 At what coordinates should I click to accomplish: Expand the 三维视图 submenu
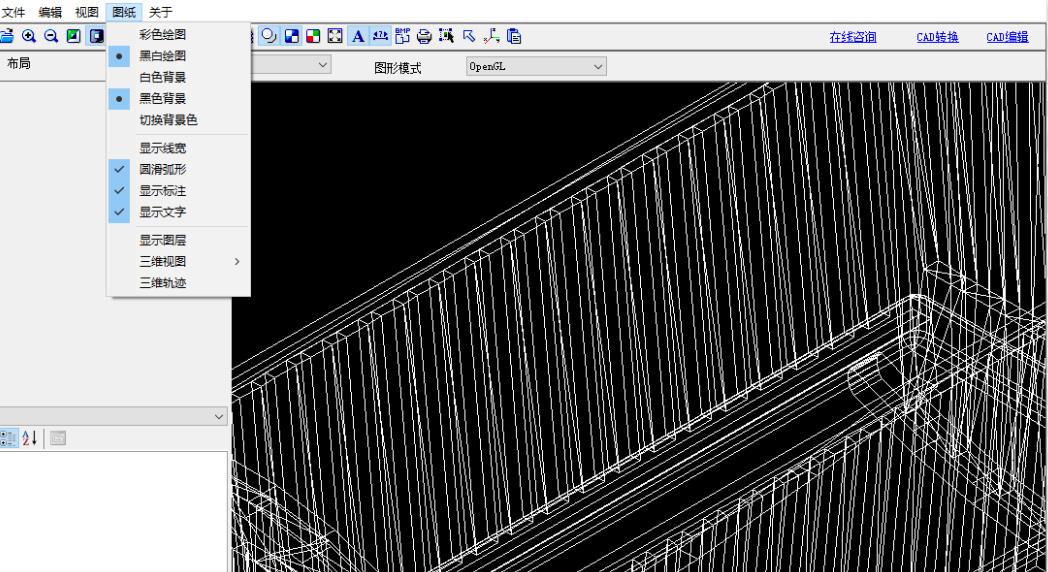(178, 262)
